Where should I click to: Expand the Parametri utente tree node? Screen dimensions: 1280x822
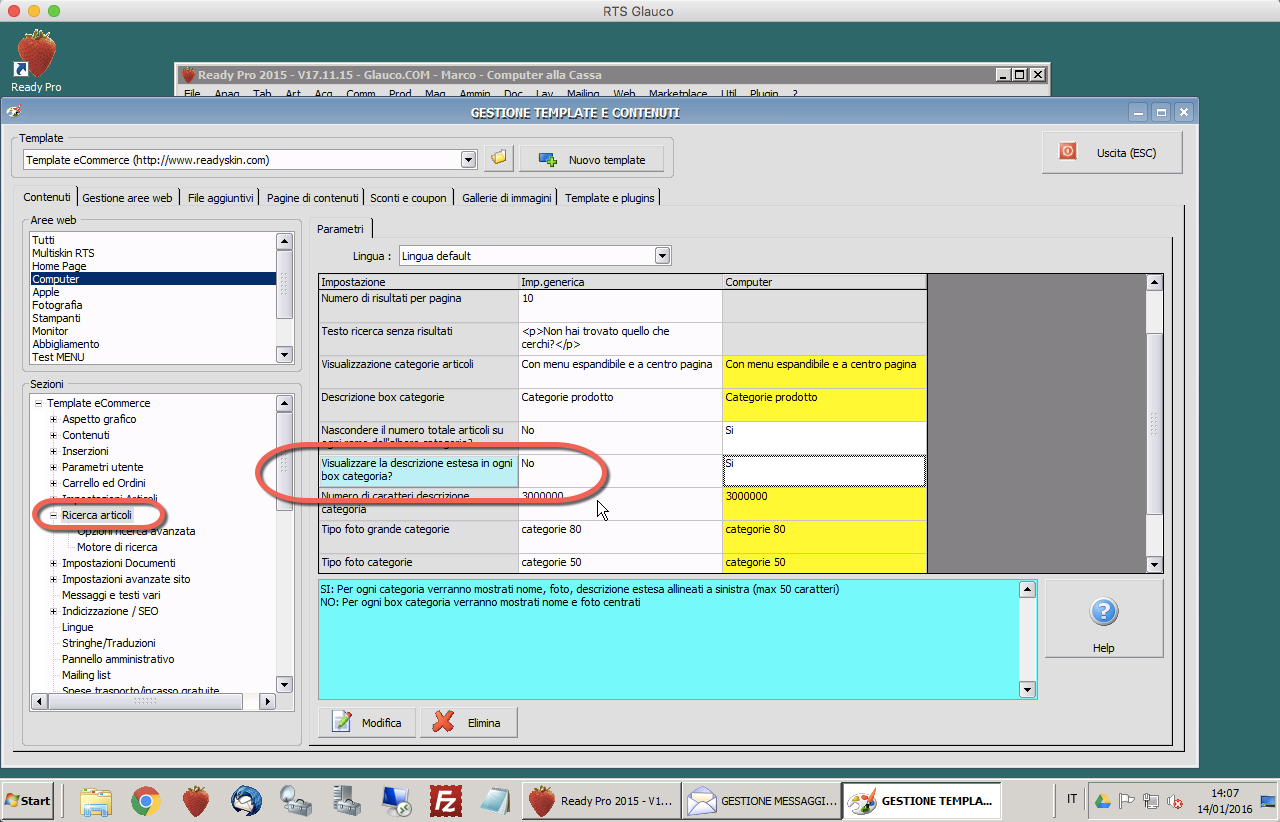54,467
